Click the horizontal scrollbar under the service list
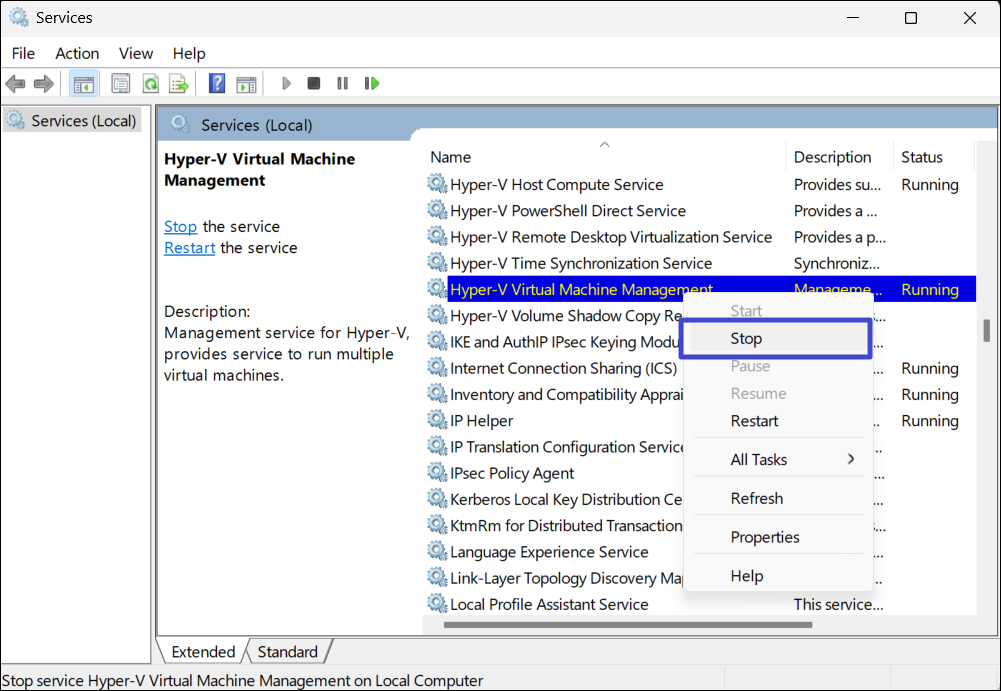 coord(627,625)
